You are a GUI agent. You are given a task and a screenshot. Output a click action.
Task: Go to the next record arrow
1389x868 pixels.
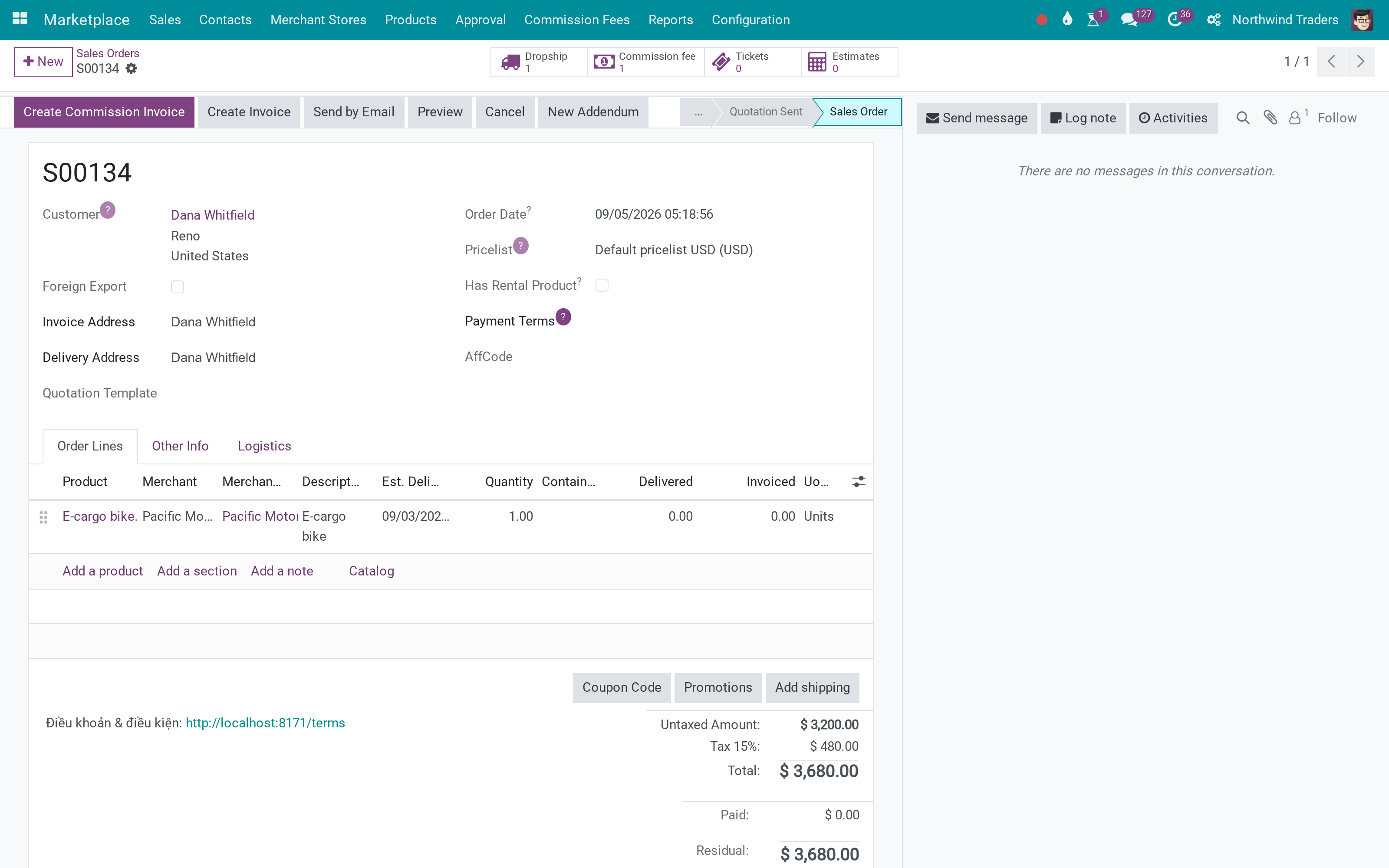point(1360,62)
